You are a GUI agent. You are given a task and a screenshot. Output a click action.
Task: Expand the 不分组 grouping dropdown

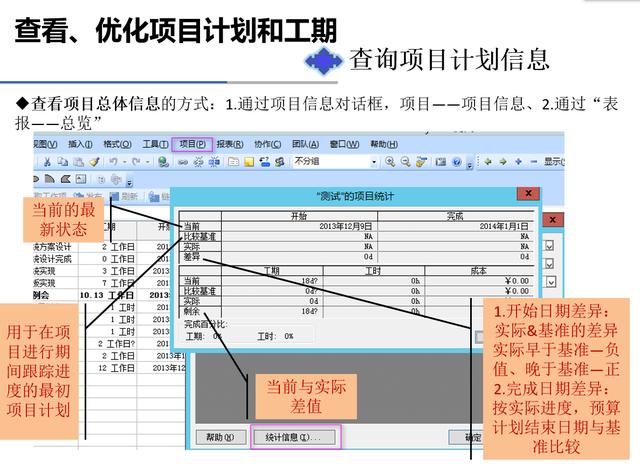pos(374,161)
